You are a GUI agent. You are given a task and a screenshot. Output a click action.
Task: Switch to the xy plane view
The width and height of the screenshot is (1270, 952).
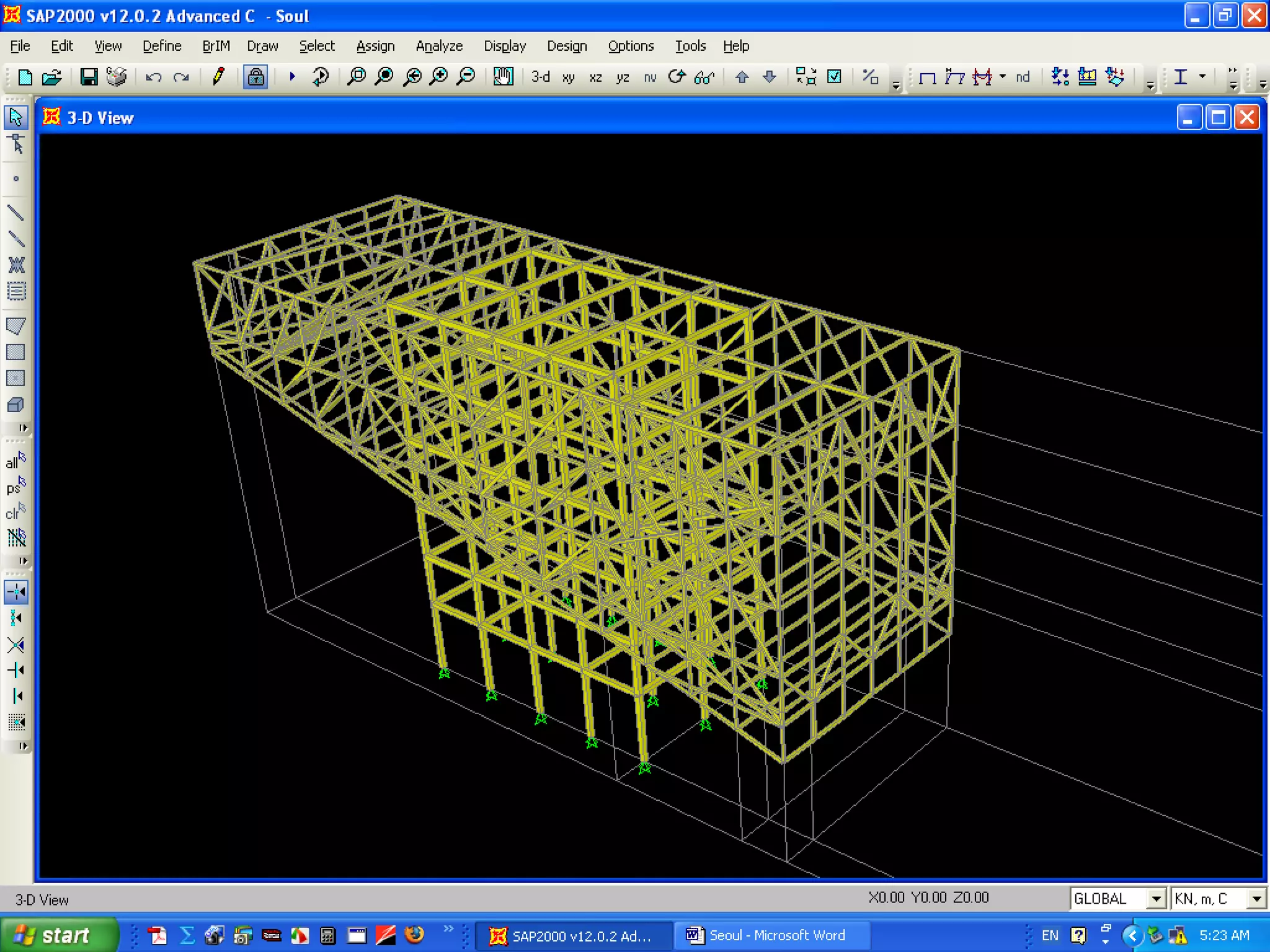tap(568, 77)
